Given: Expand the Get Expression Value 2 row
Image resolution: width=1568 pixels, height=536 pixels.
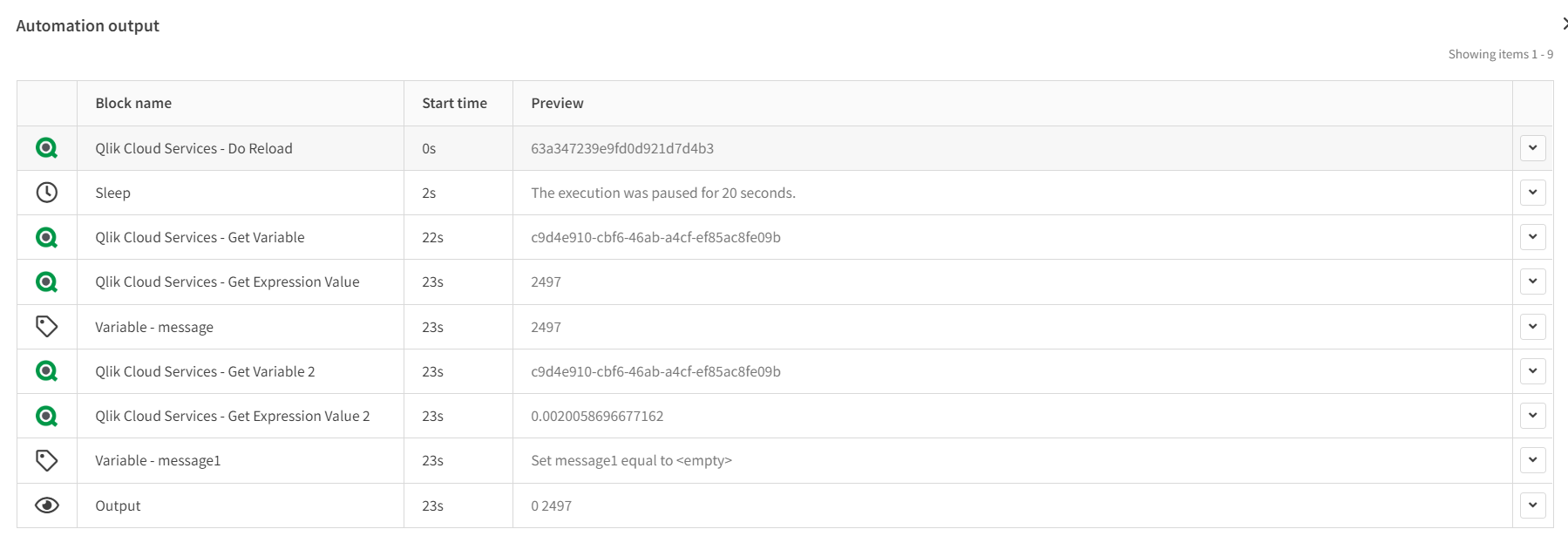Looking at the screenshot, I should pos(1532,416).
